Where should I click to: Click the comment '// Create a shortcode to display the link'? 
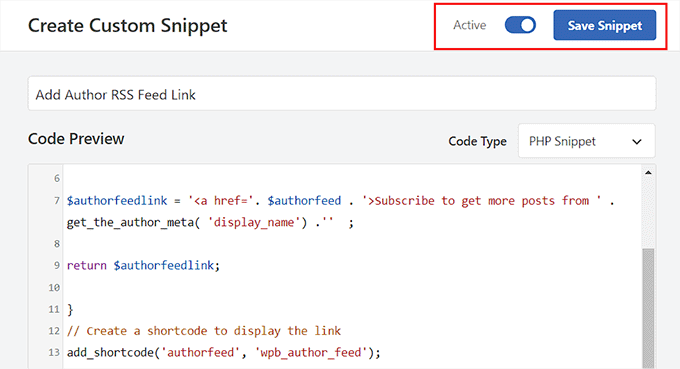pos(204,331)
